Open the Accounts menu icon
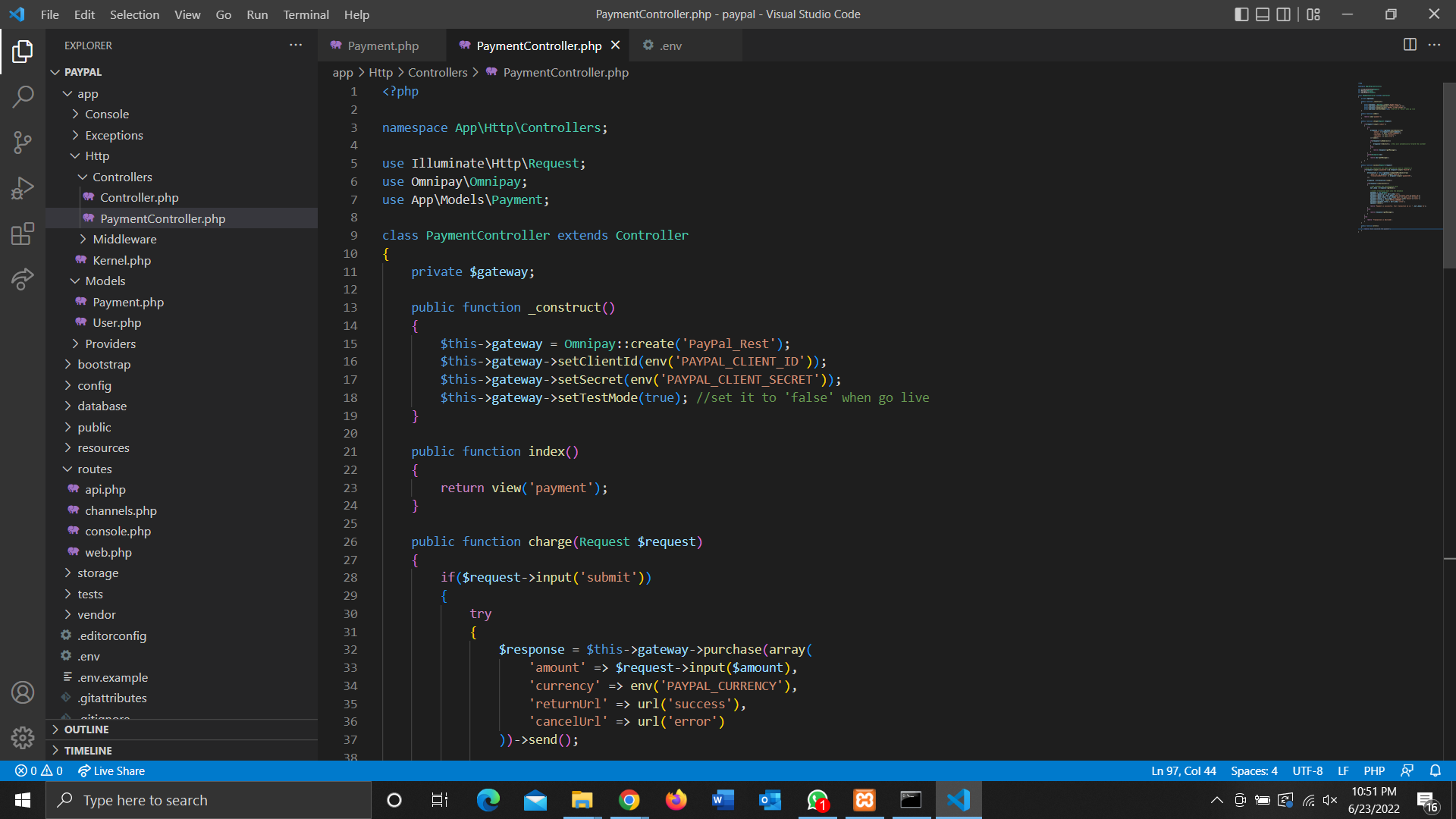Screen dimensions: 1456x819 tap(23, 692)
